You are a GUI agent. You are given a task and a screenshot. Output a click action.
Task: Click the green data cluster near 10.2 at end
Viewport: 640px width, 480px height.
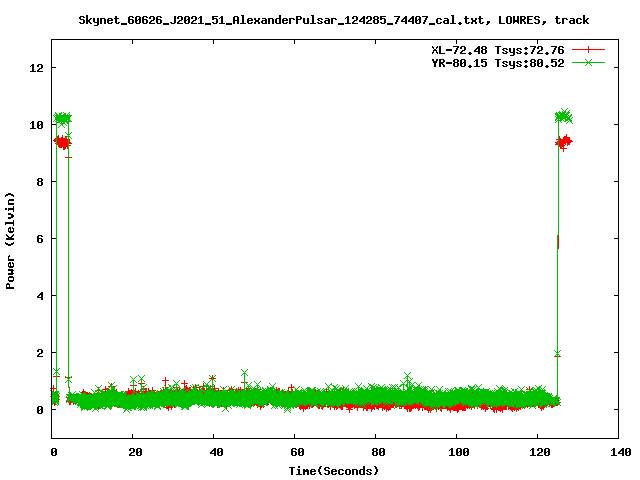pyautogui.click(x=564, y=116)
